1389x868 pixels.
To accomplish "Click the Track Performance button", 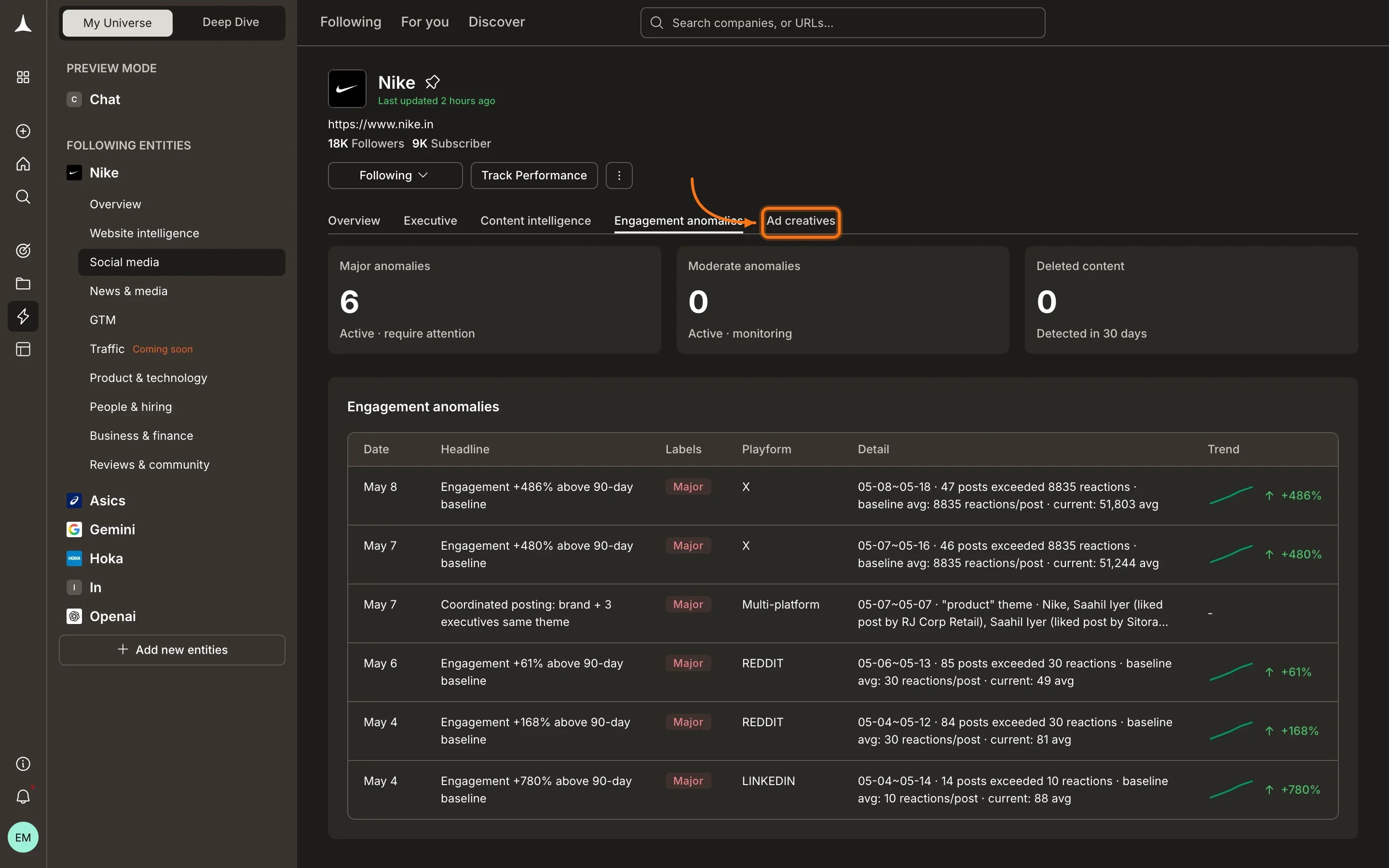I will pos(534,175).
